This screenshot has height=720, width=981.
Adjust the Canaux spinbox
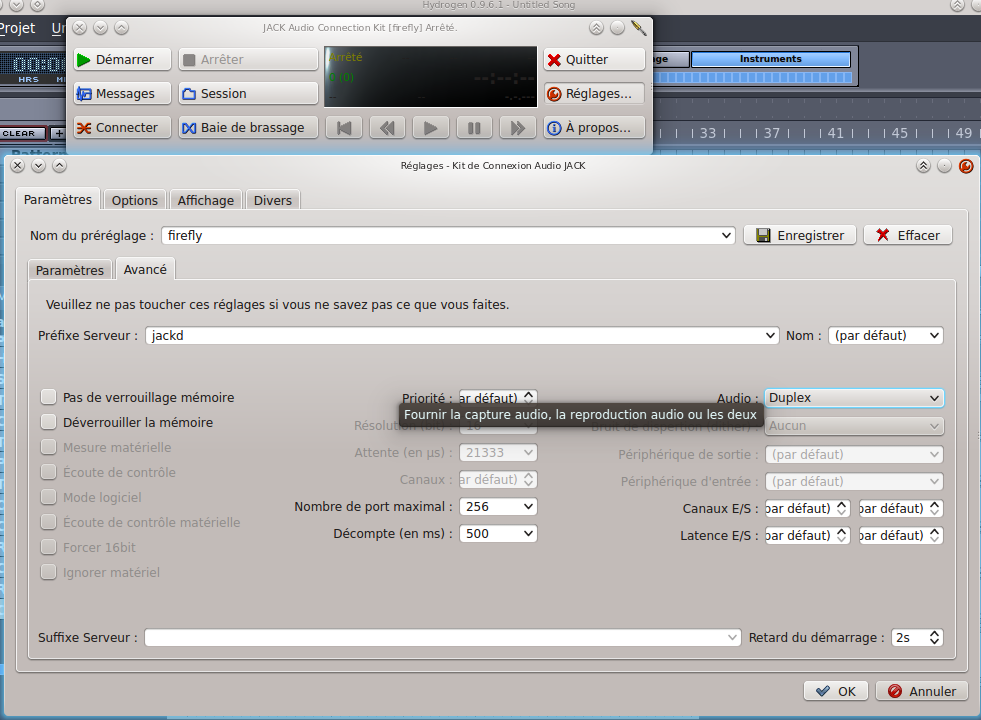(x=498, y=479)
